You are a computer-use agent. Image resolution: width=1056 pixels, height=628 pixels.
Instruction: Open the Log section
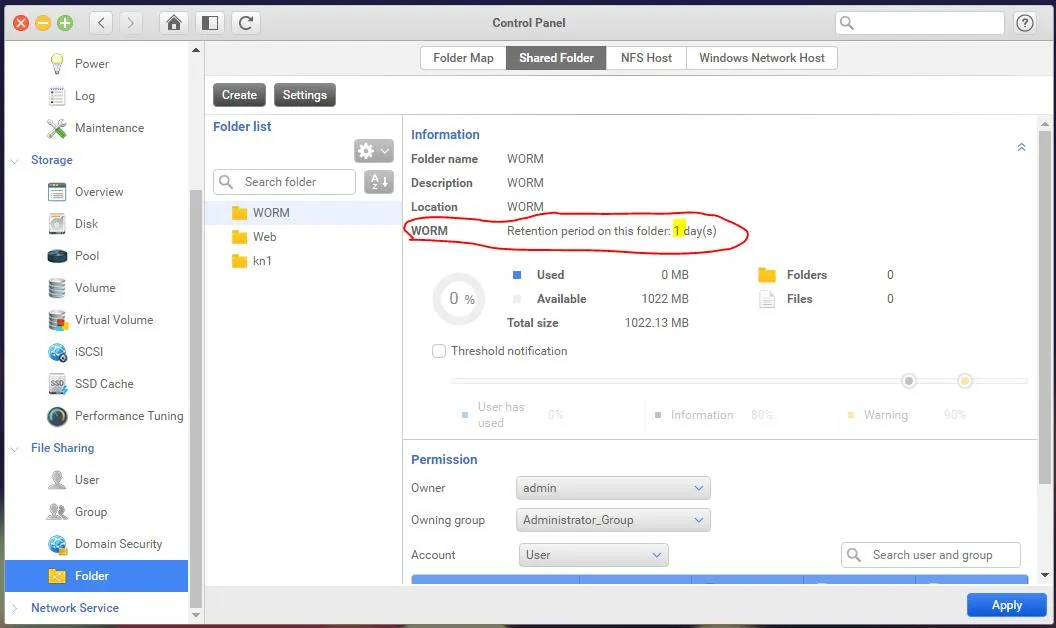84,96
